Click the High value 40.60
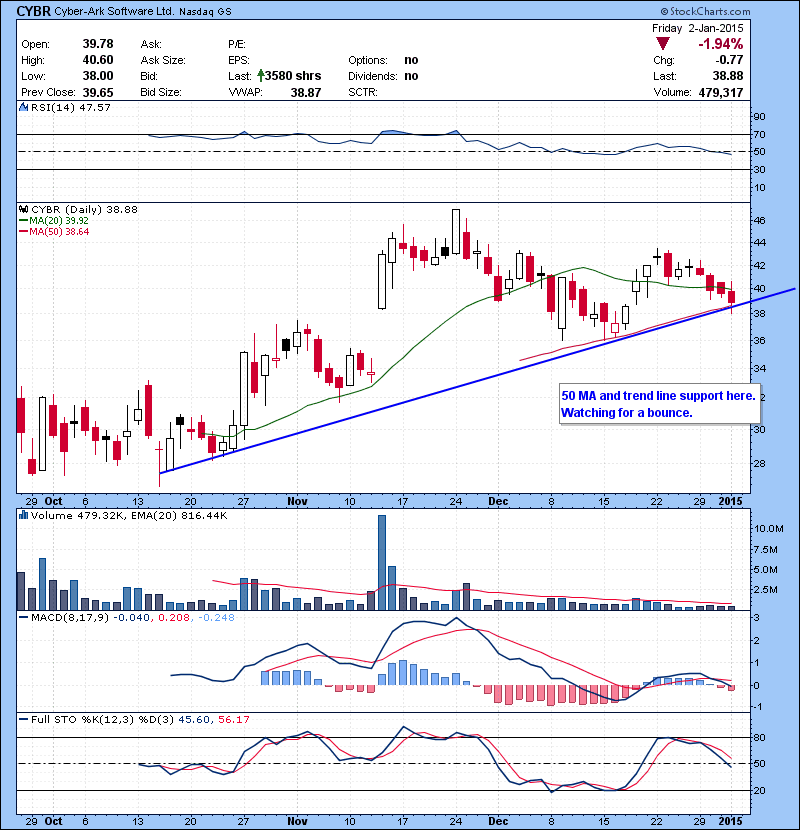This screenshot has width=800, height=830. click(x=98, y=60)
